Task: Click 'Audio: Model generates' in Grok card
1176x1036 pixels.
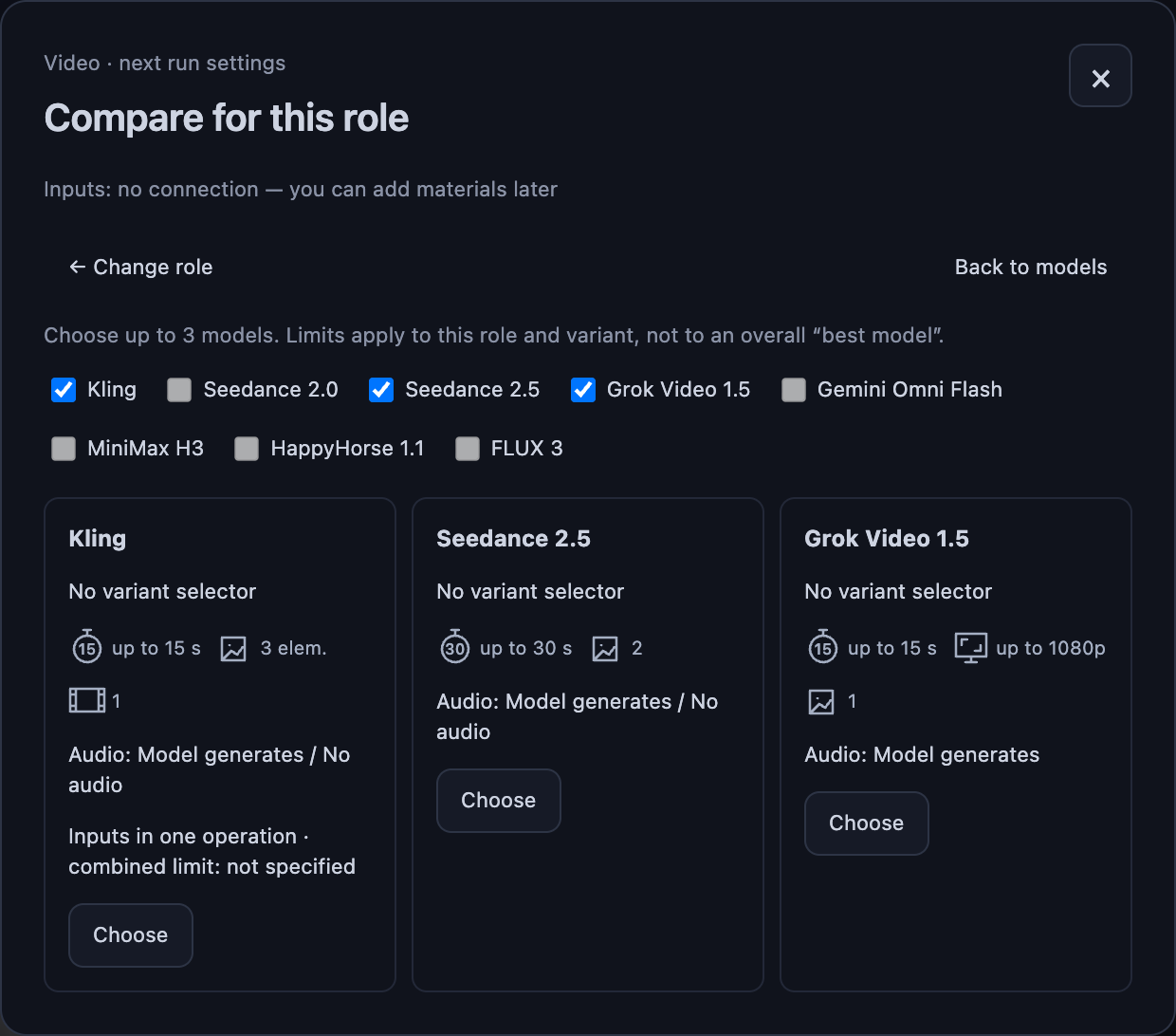Action: [922, 755]
